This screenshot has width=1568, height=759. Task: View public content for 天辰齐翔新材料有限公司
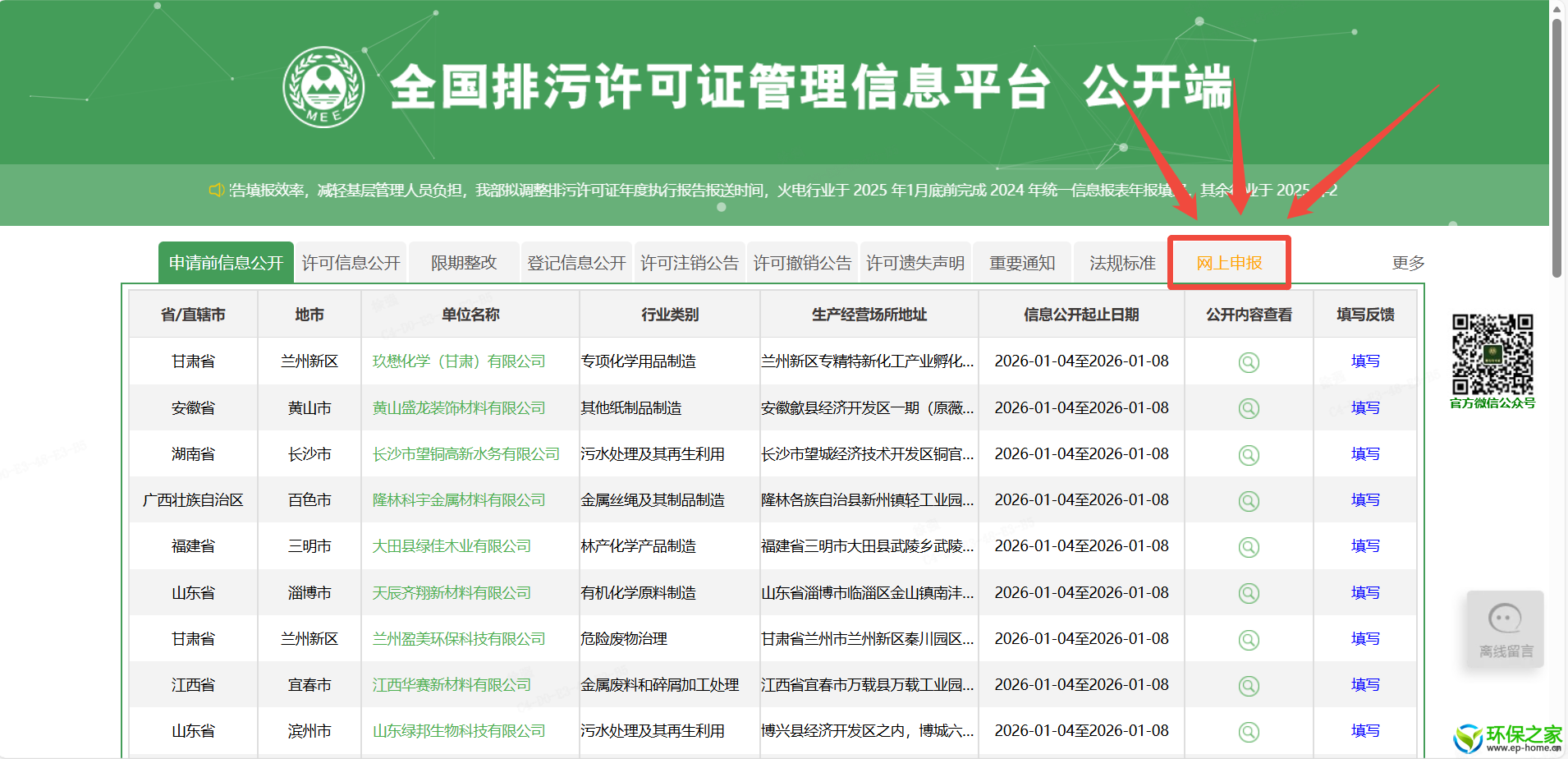tap(1248, 593)
